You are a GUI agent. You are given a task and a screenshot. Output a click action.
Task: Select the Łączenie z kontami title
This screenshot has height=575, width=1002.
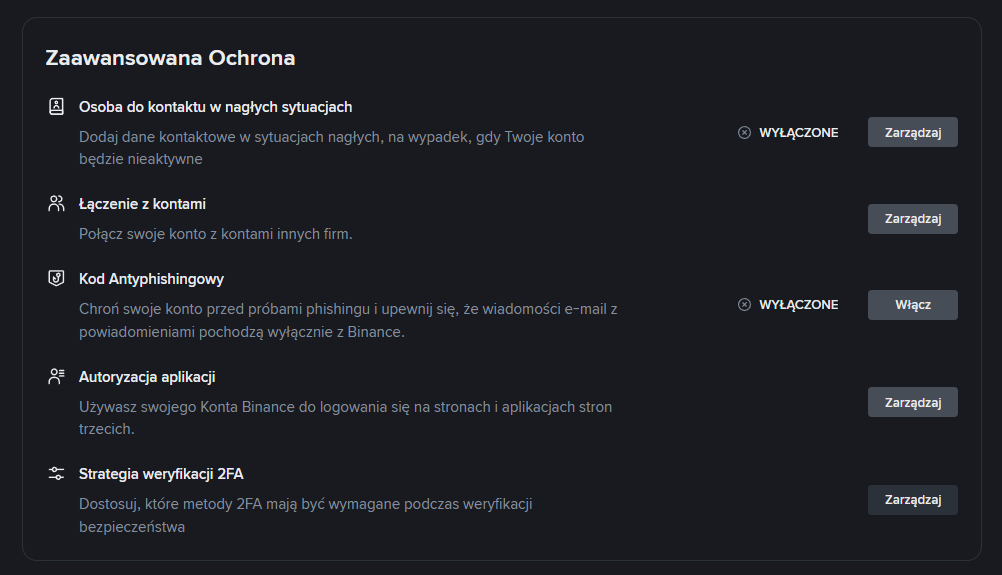[143, 204]
